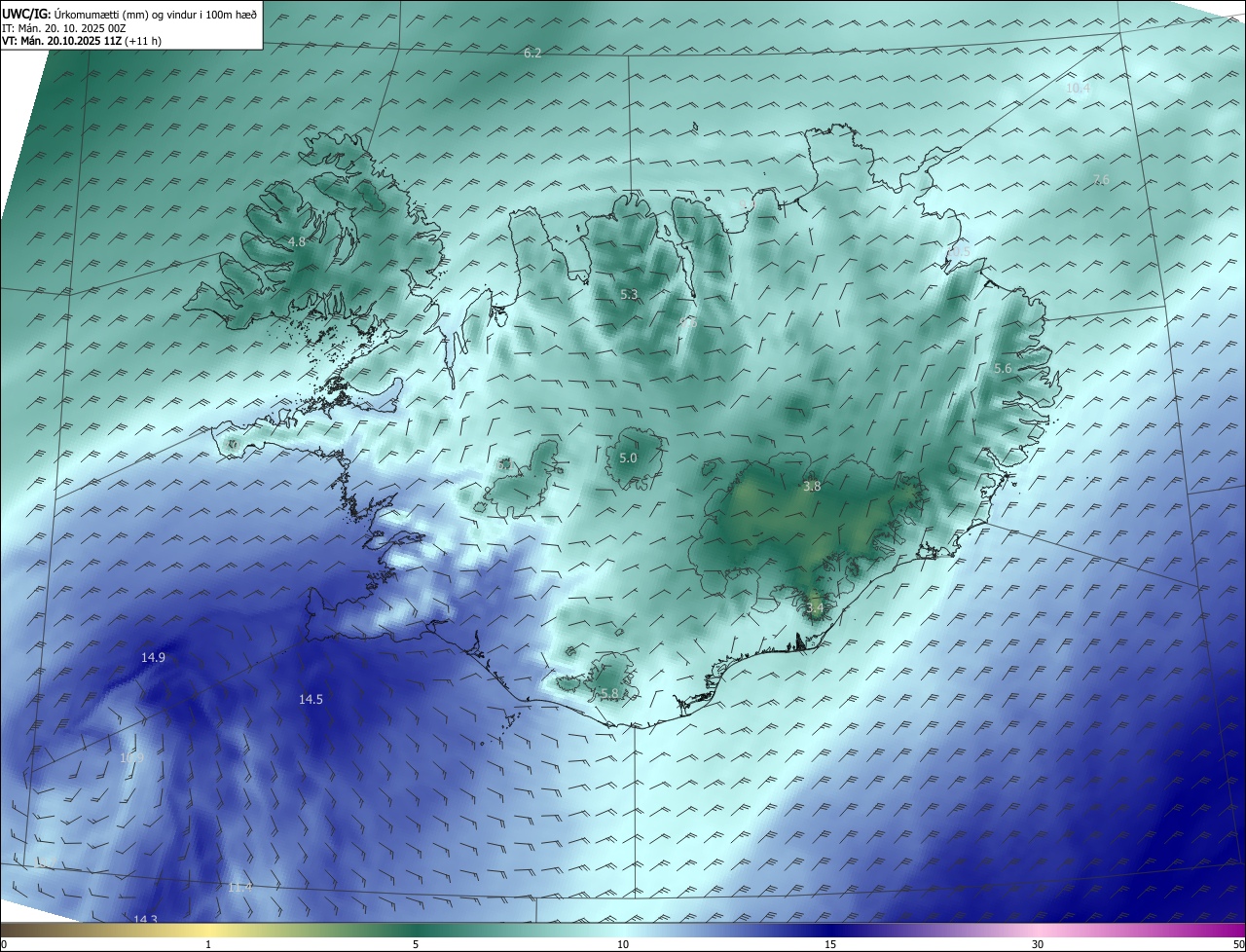
Task: Click the map title "Úrkomumætti (mm) og vindur í 100m hæð"
Action: click(x=155, y=15)
